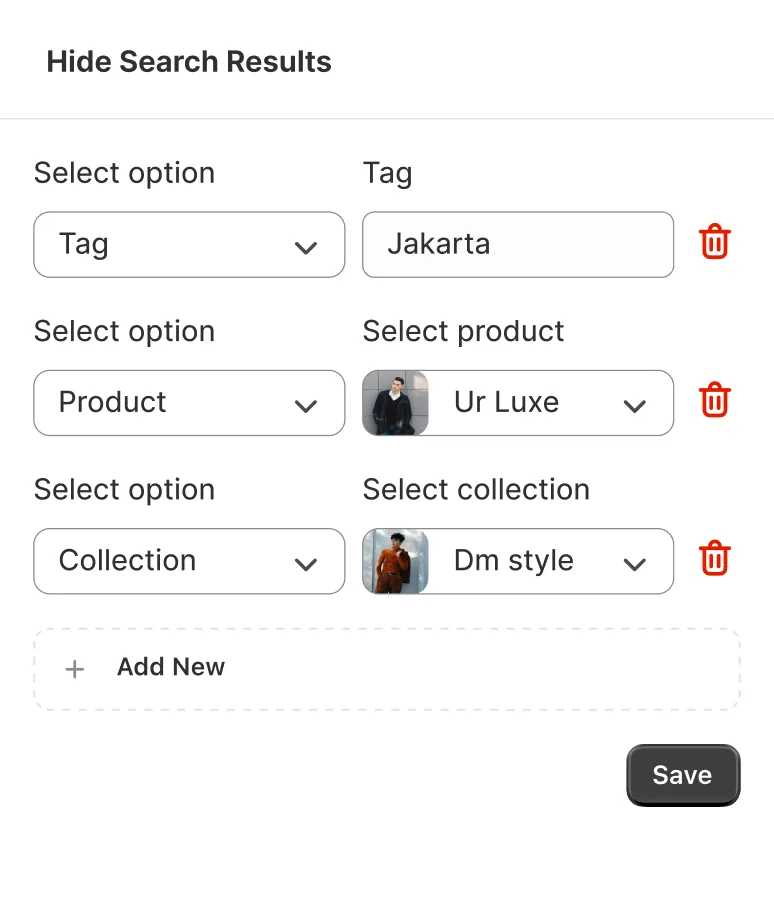
Task: Click the chevron arrow in Product dropdown
Action: [x=306, y=405]
